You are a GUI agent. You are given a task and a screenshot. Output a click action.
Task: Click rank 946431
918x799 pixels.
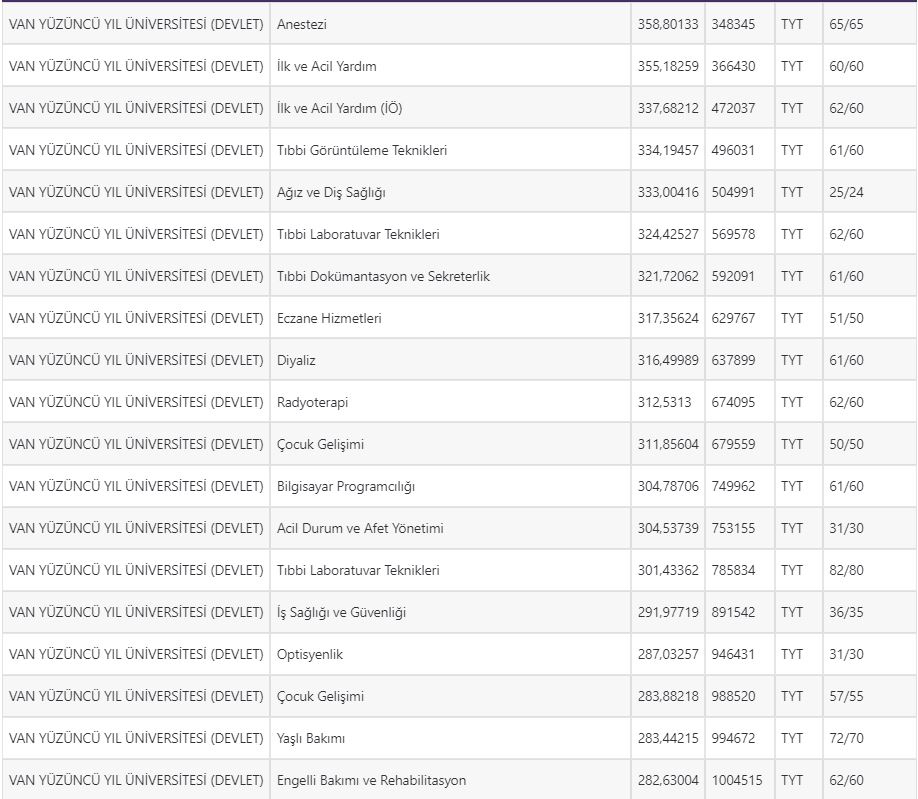pyautogui.click(x=733, y=654)
